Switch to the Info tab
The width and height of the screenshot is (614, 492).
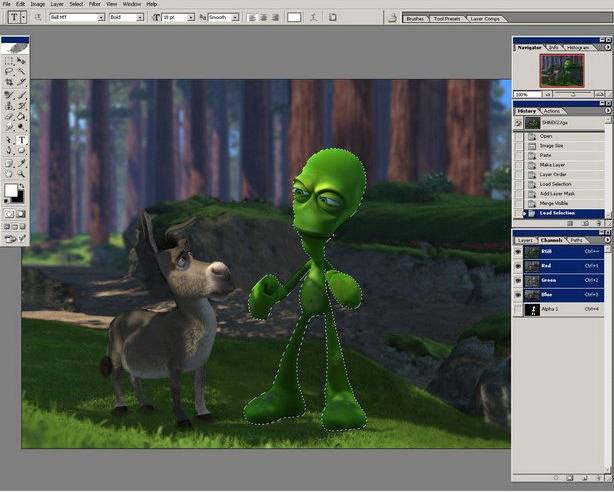click(553, 47)
